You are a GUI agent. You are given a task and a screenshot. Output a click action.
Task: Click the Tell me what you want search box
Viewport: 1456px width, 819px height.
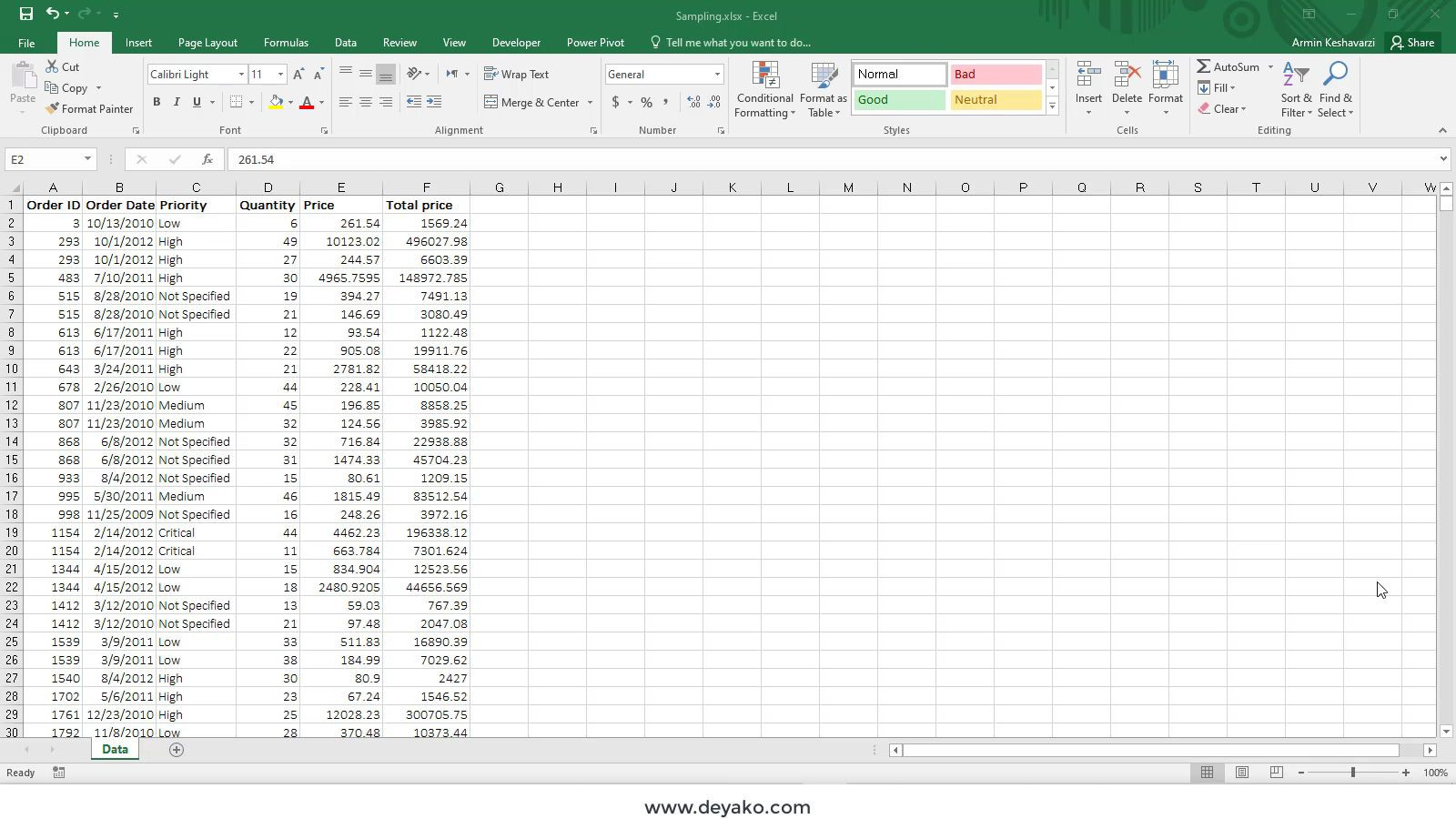click(730, 43)
